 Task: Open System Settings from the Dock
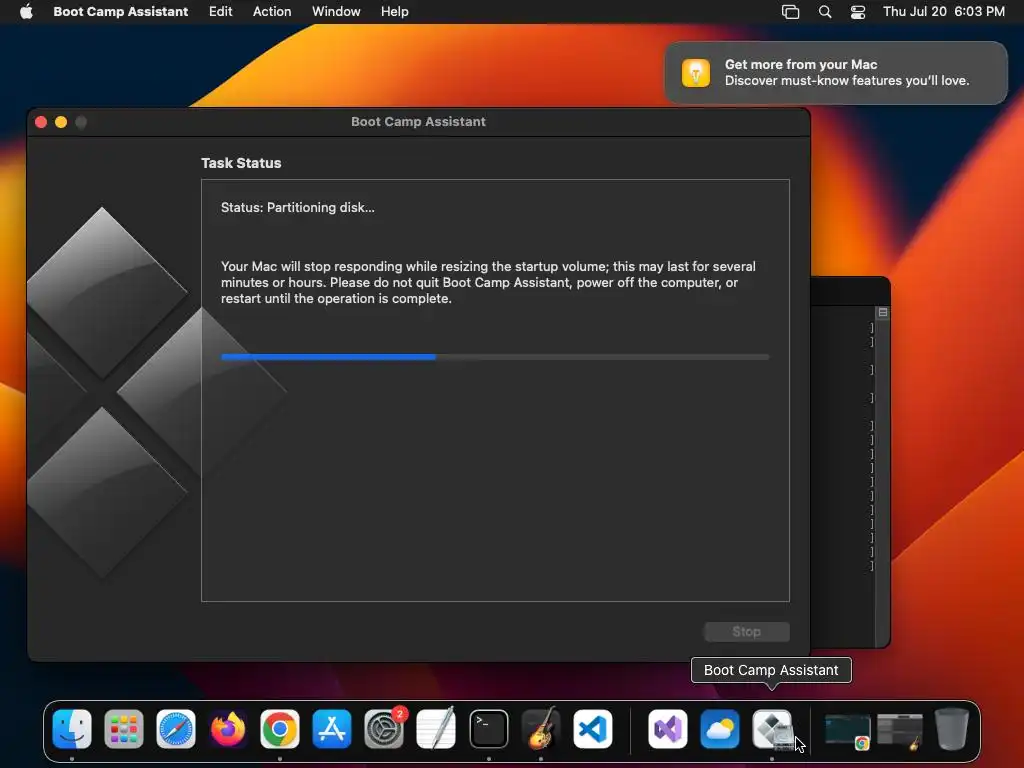coord(384,729)
